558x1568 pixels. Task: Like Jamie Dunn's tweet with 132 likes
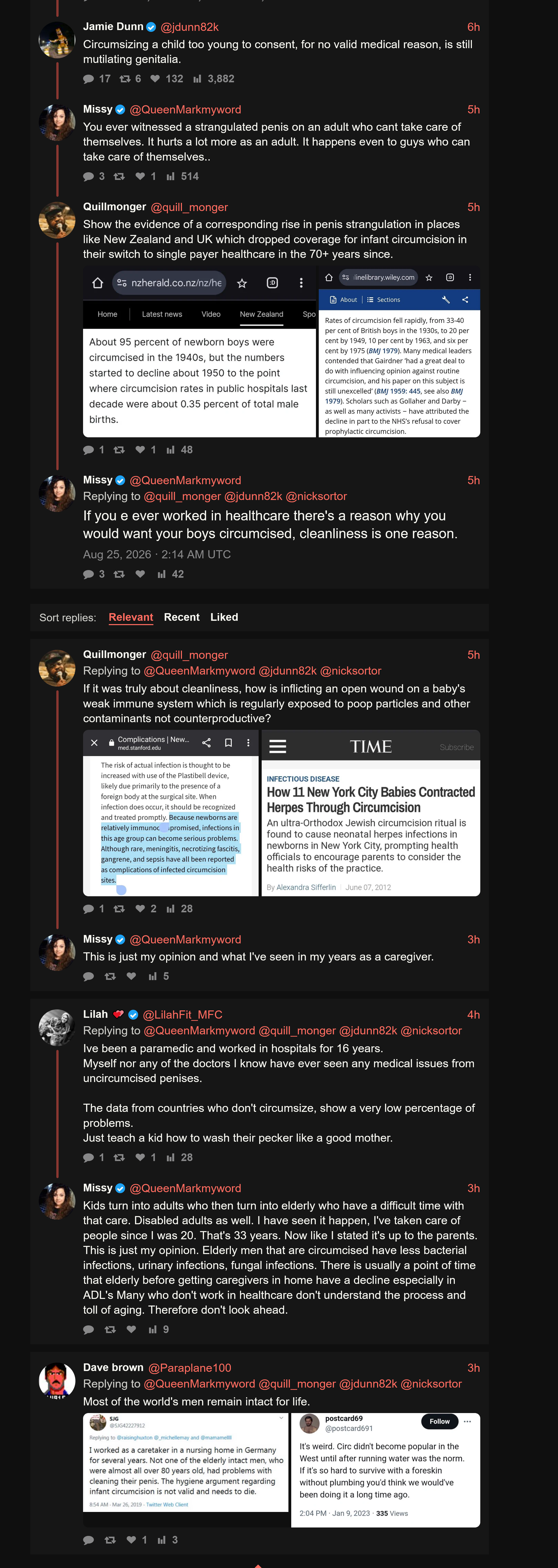point(166,78)
